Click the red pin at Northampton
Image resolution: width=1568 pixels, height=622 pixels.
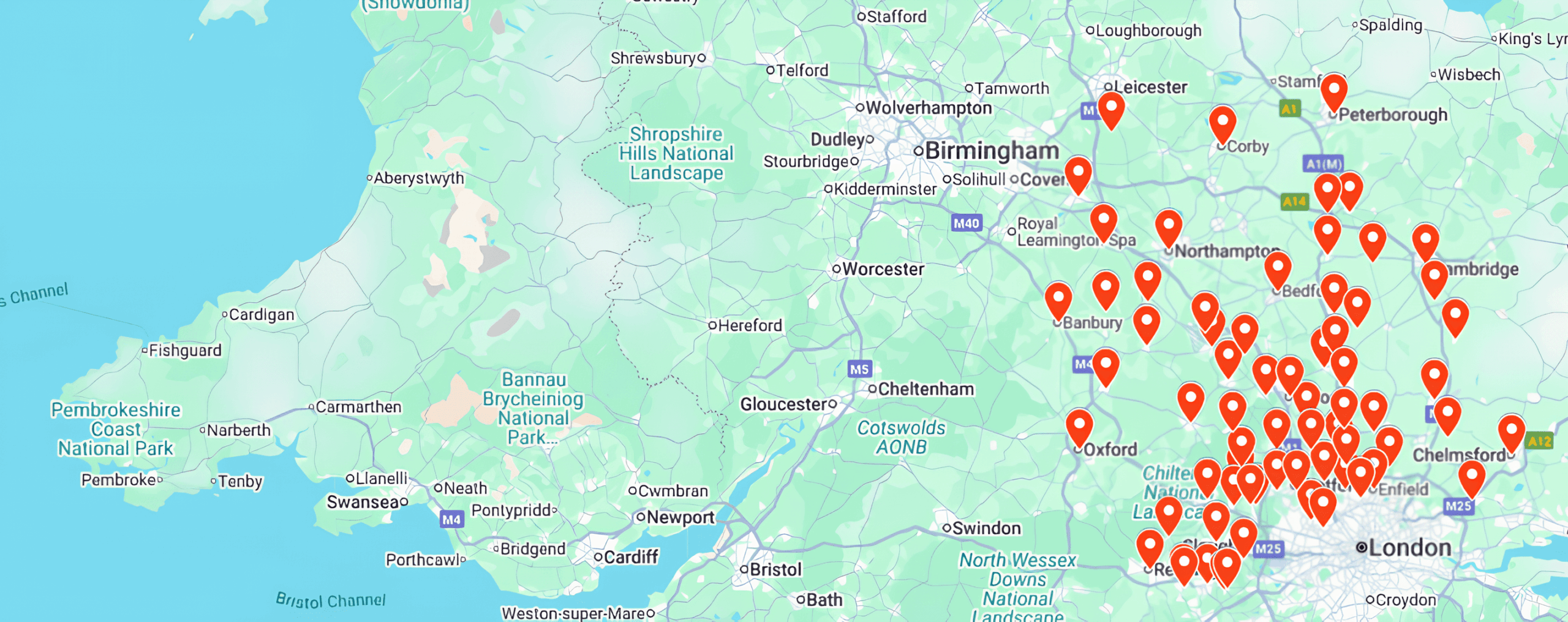click(1168, 227)
